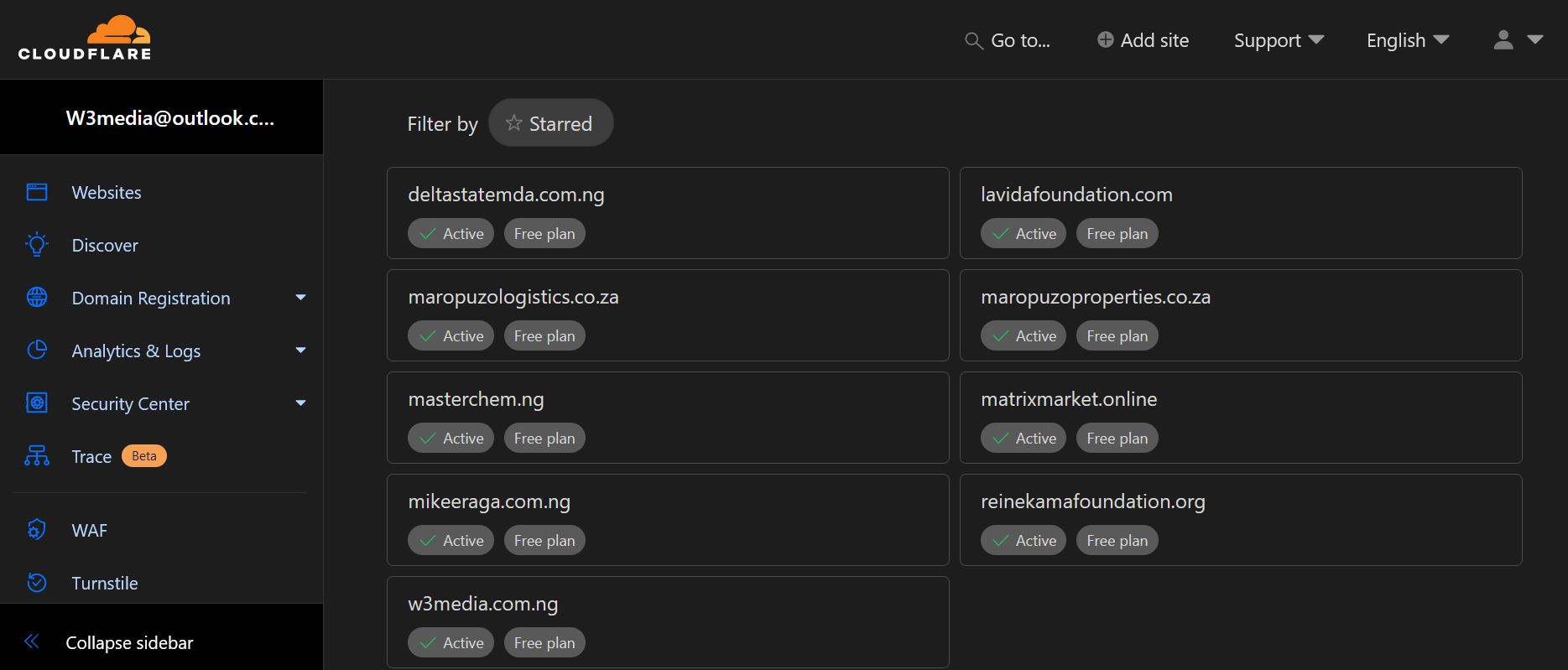Select Domain Registration menu item
Screen dimensions: 1568x670
(x=151, y=298)
